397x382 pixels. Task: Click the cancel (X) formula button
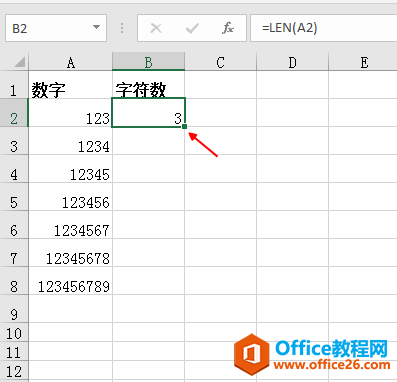point(156,28)
